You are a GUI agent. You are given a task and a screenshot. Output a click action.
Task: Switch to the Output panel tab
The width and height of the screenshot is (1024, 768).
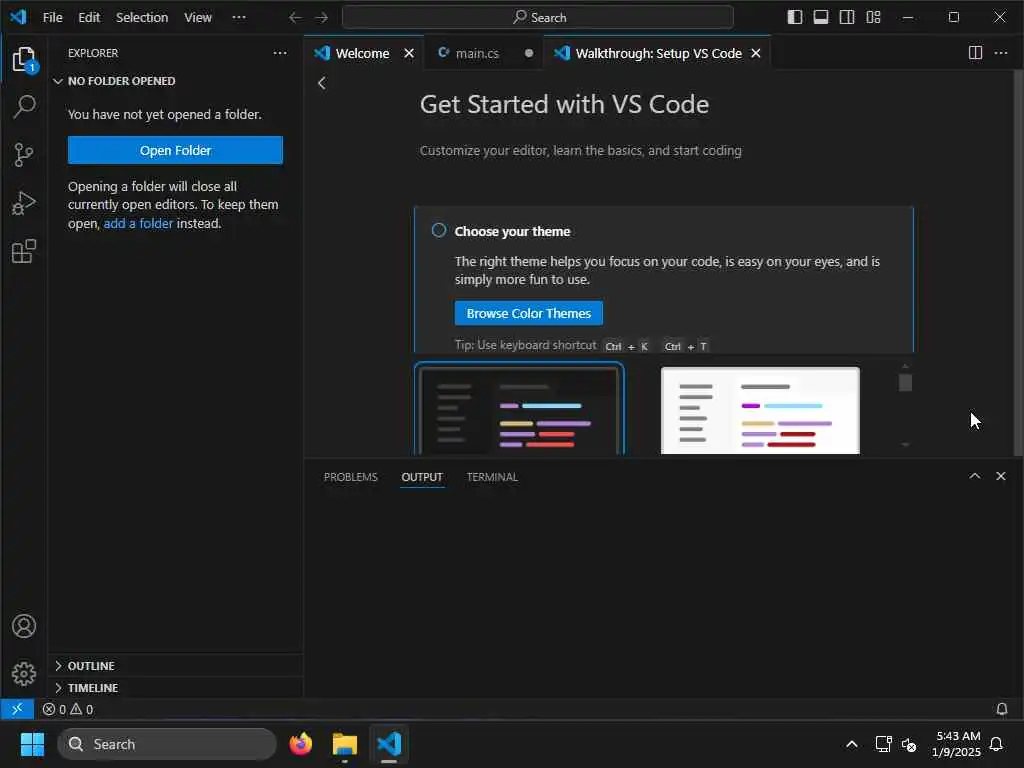(422, 477)
